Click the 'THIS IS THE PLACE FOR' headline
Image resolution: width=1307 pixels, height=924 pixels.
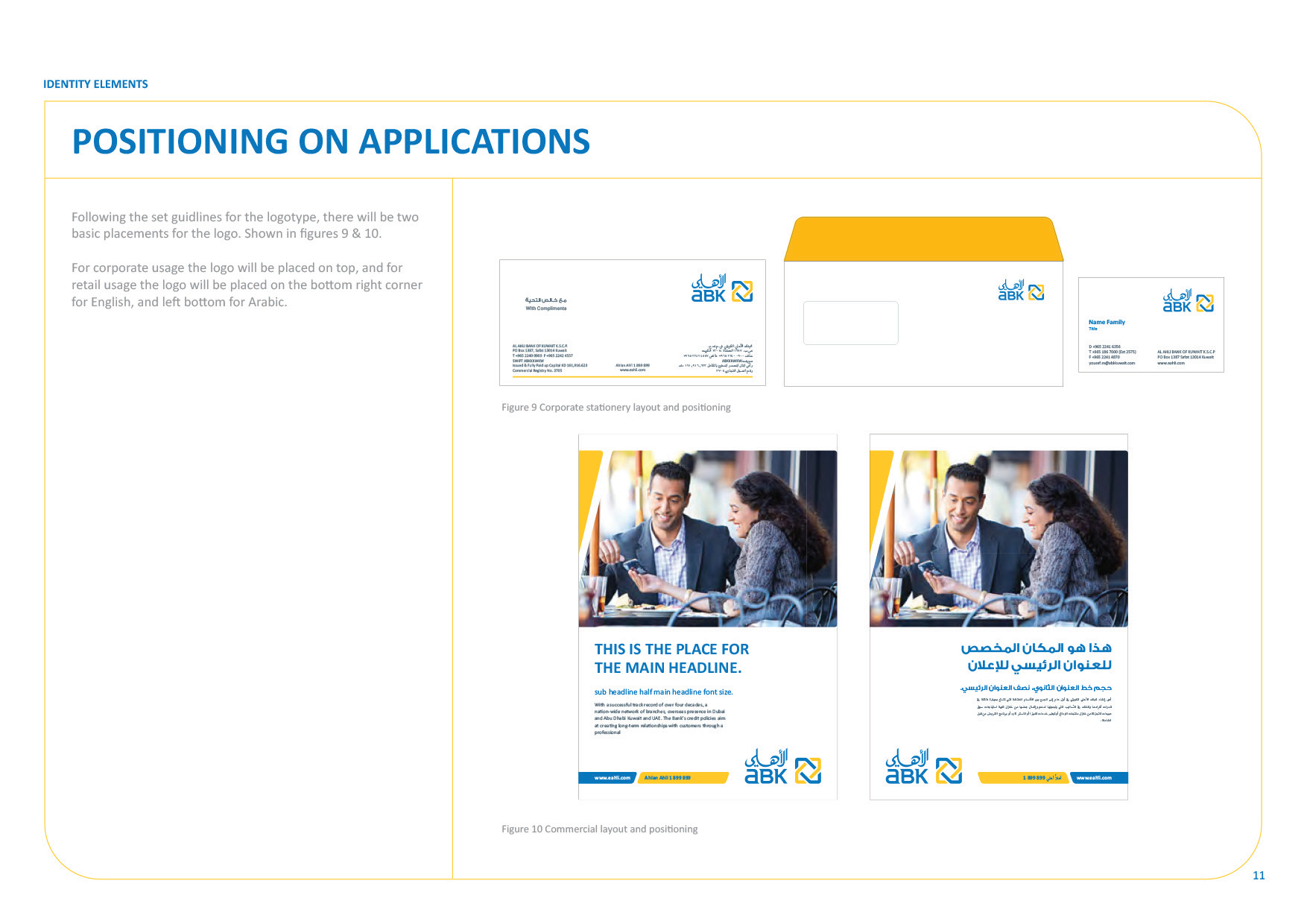671,649
